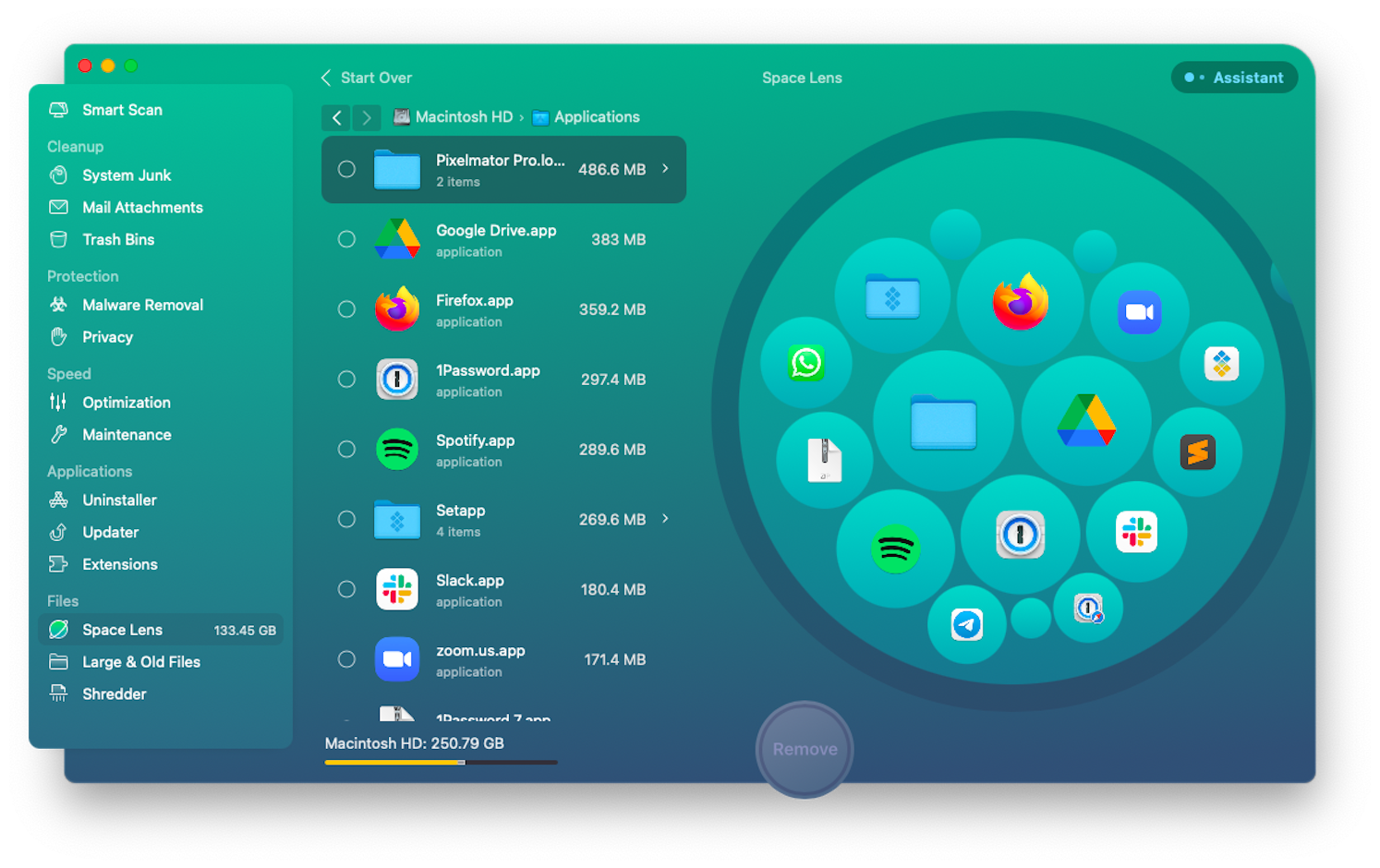The width and height of the screenshot is (1380, 868).
Task: Select the Telegram bubble icon
Action: 967,625
